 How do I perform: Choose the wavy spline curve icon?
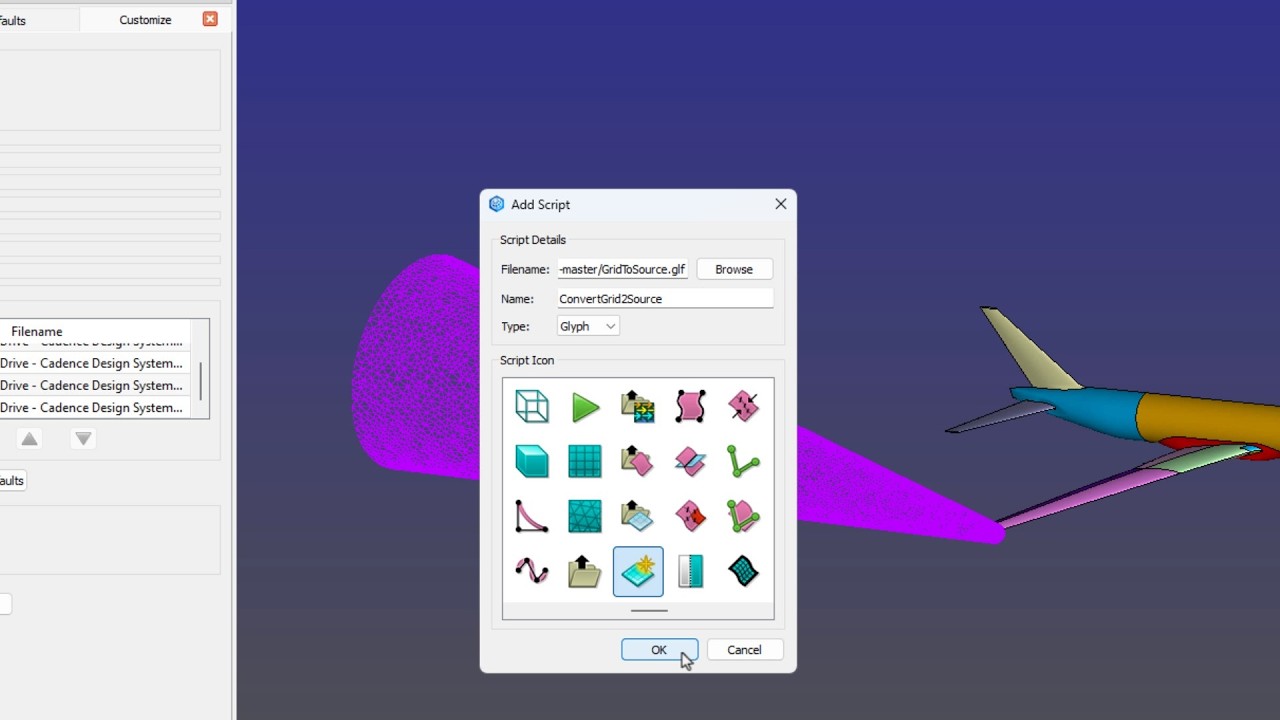pyautogui.click(x=532, y=572)
